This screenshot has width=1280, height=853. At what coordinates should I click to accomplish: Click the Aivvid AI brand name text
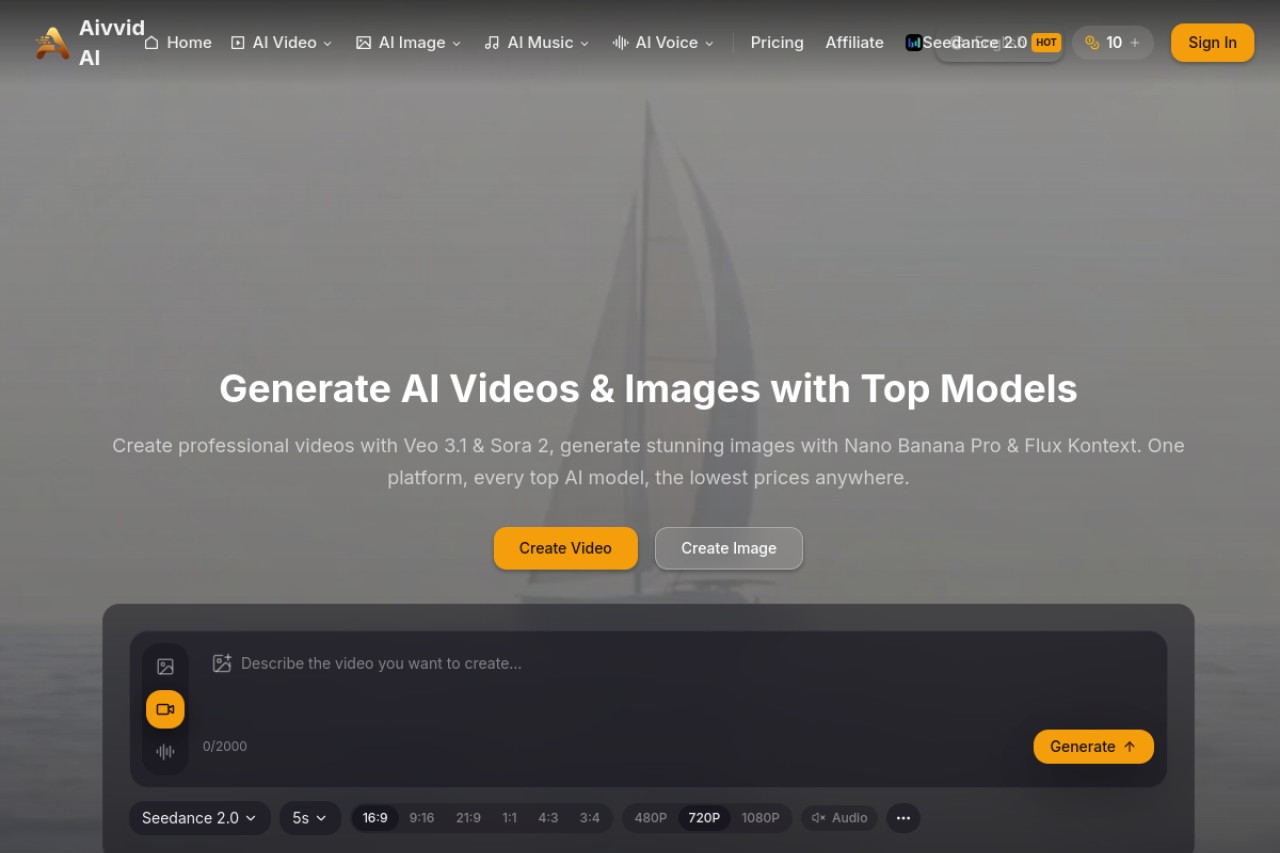pos(111,43)
